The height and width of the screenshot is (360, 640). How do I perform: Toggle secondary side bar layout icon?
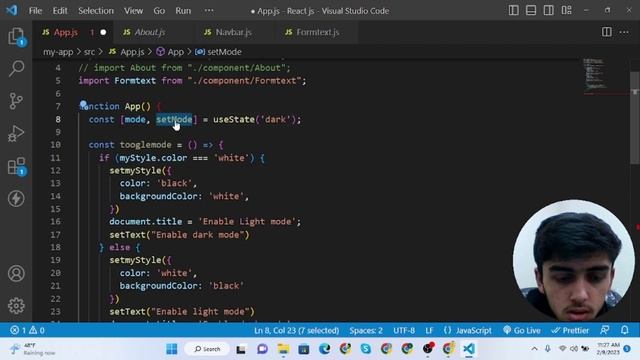[x=549, y=10]
